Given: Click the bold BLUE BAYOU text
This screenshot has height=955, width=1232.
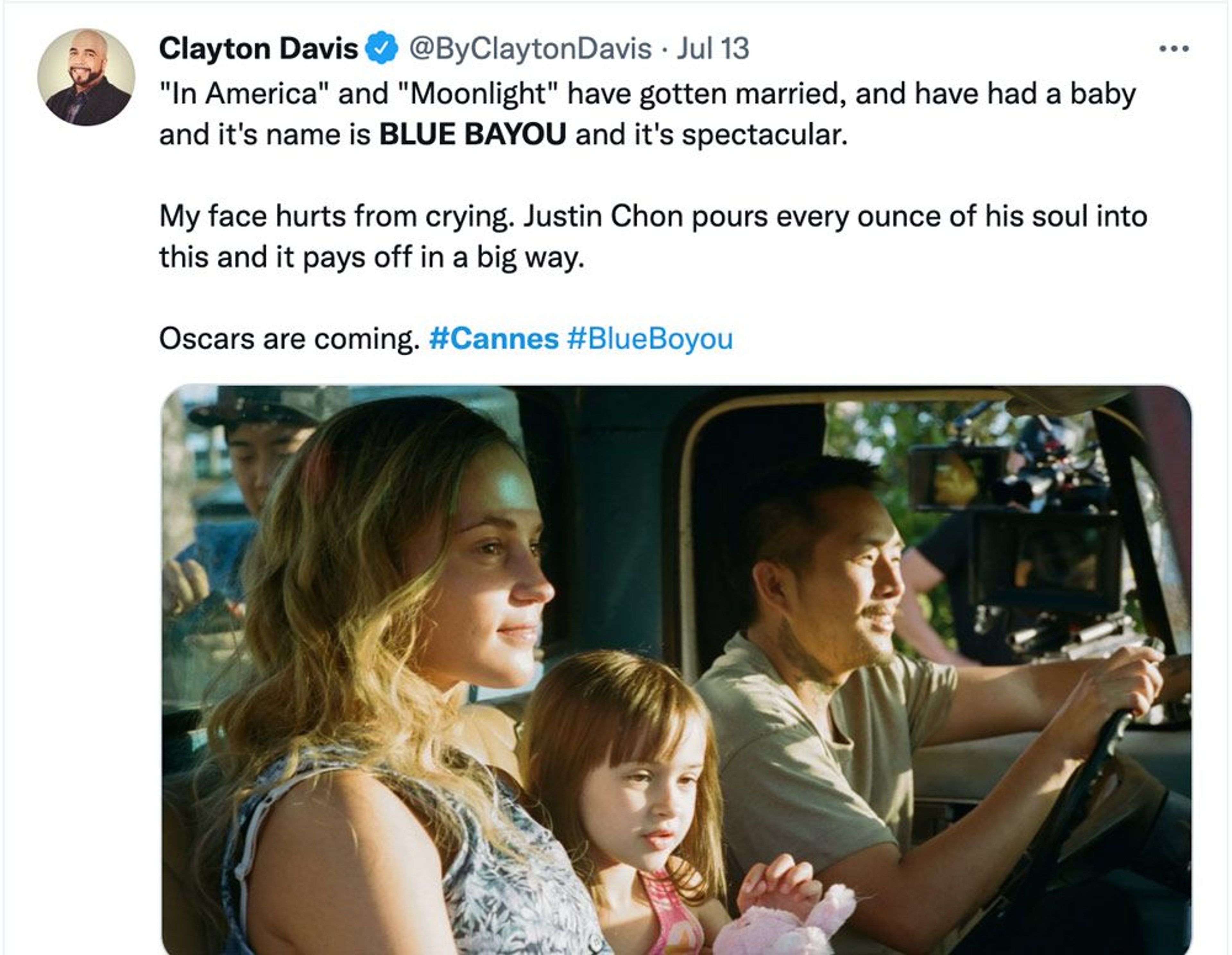Looking at the screenshot, I should pyautogui.click(x=472, y=135).
